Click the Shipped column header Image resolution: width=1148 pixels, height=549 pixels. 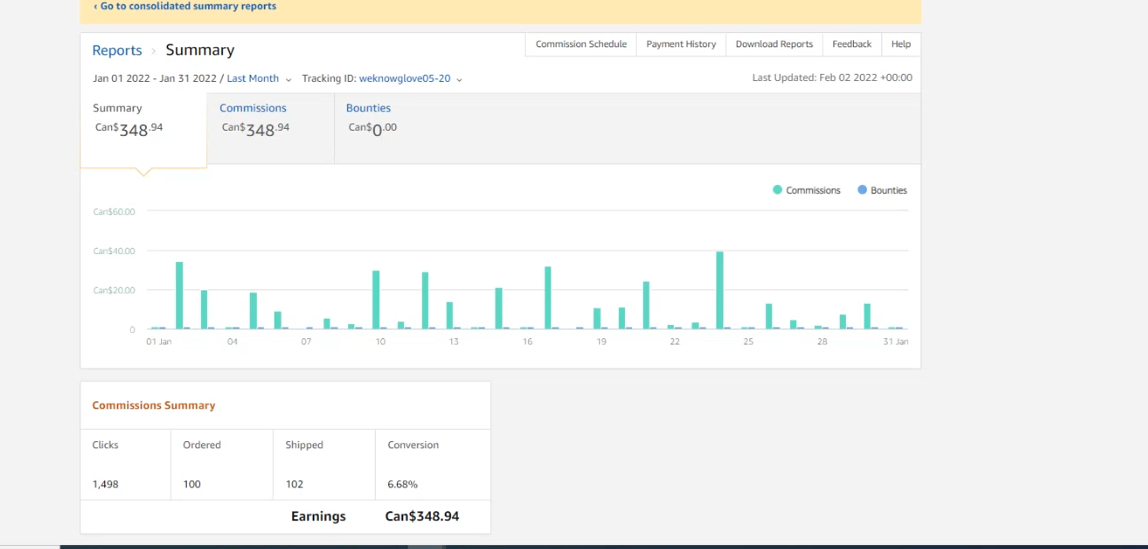click(304, 445)
